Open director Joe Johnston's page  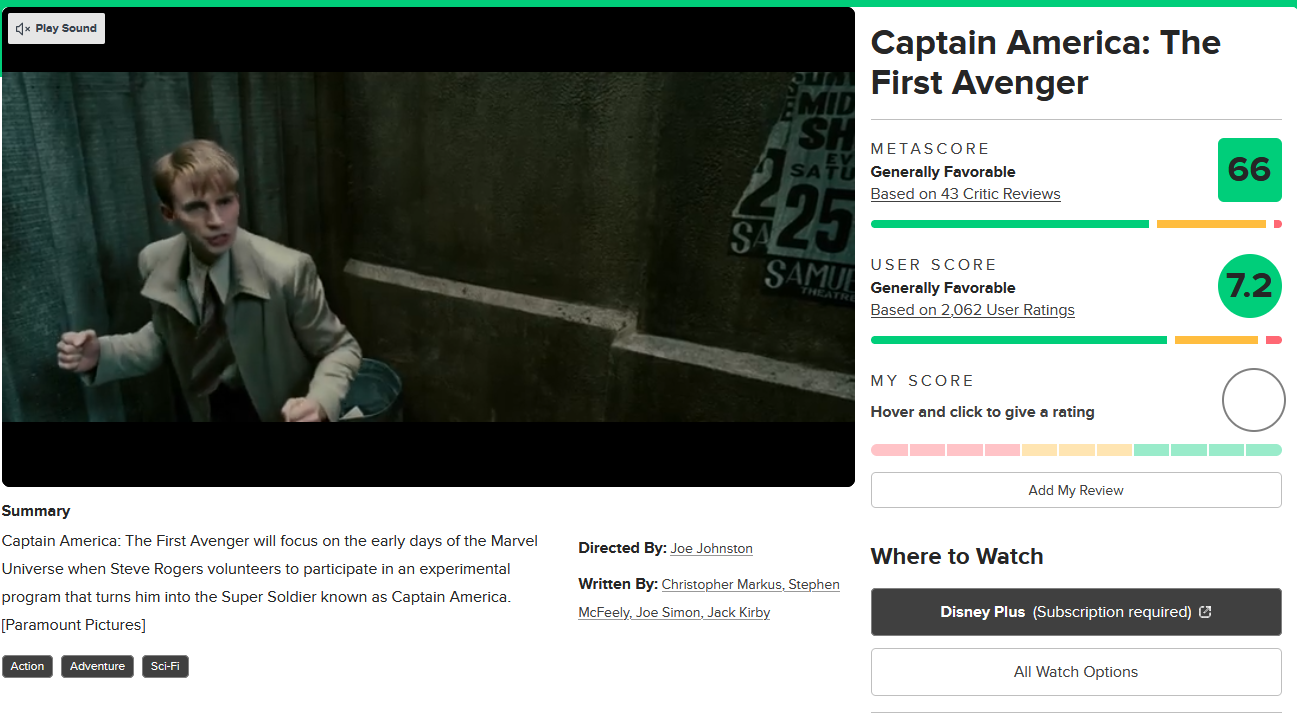(x=712, y=548)
